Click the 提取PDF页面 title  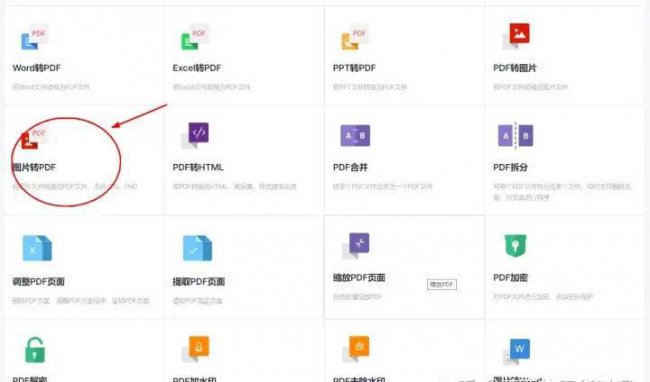199,282
